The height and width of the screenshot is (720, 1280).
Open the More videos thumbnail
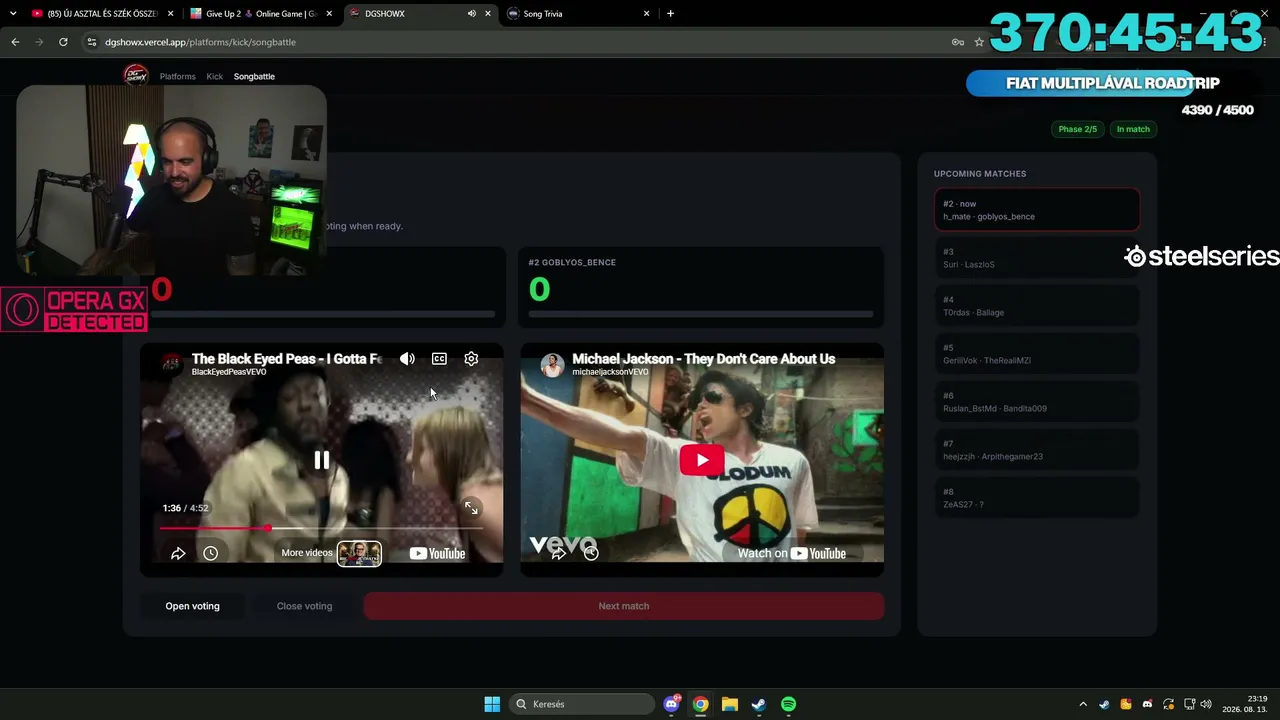pyautogui.click(x=359, y=553)
